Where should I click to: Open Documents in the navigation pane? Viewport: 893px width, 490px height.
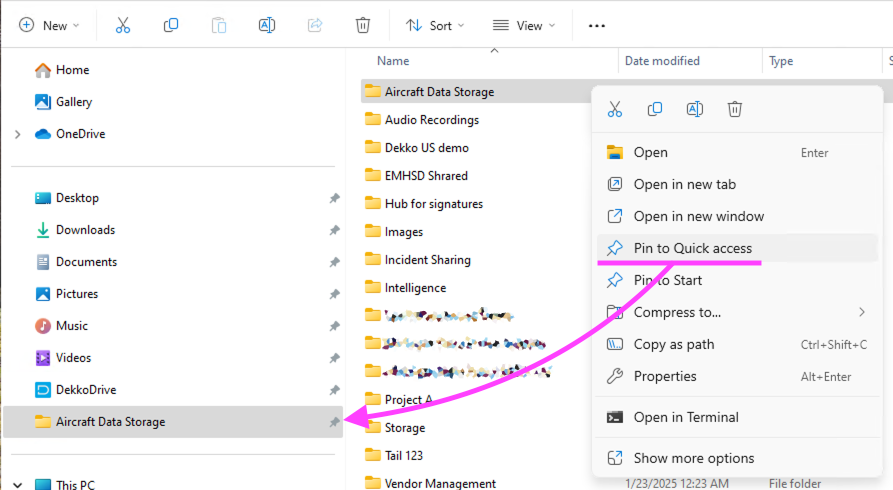pyautogui.click(x=76, y=262)
